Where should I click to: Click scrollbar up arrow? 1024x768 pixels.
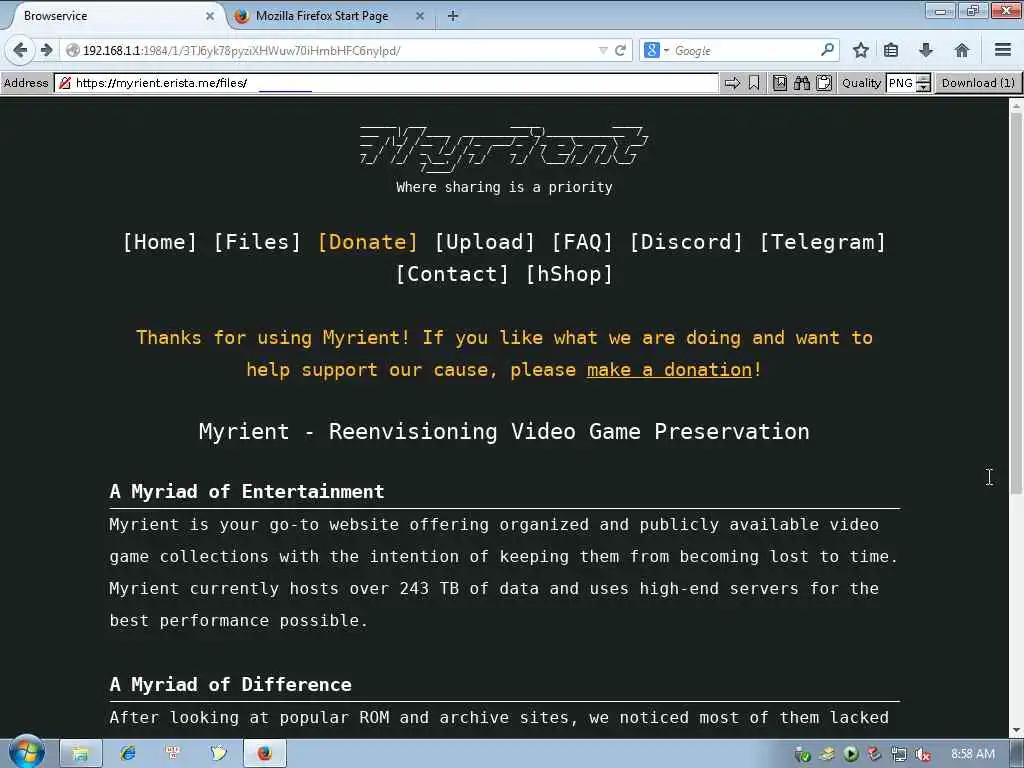point(1016,104)
